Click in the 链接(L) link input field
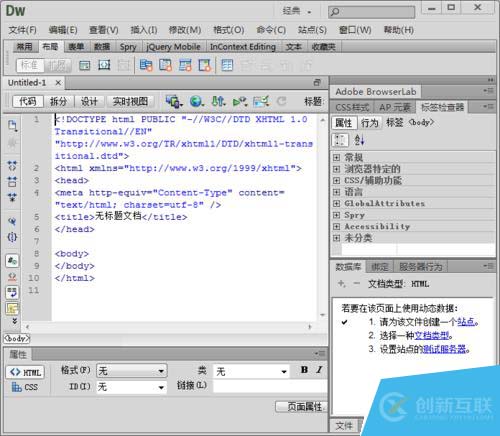This screenshot has height=436, width=500. coord(270,386)
